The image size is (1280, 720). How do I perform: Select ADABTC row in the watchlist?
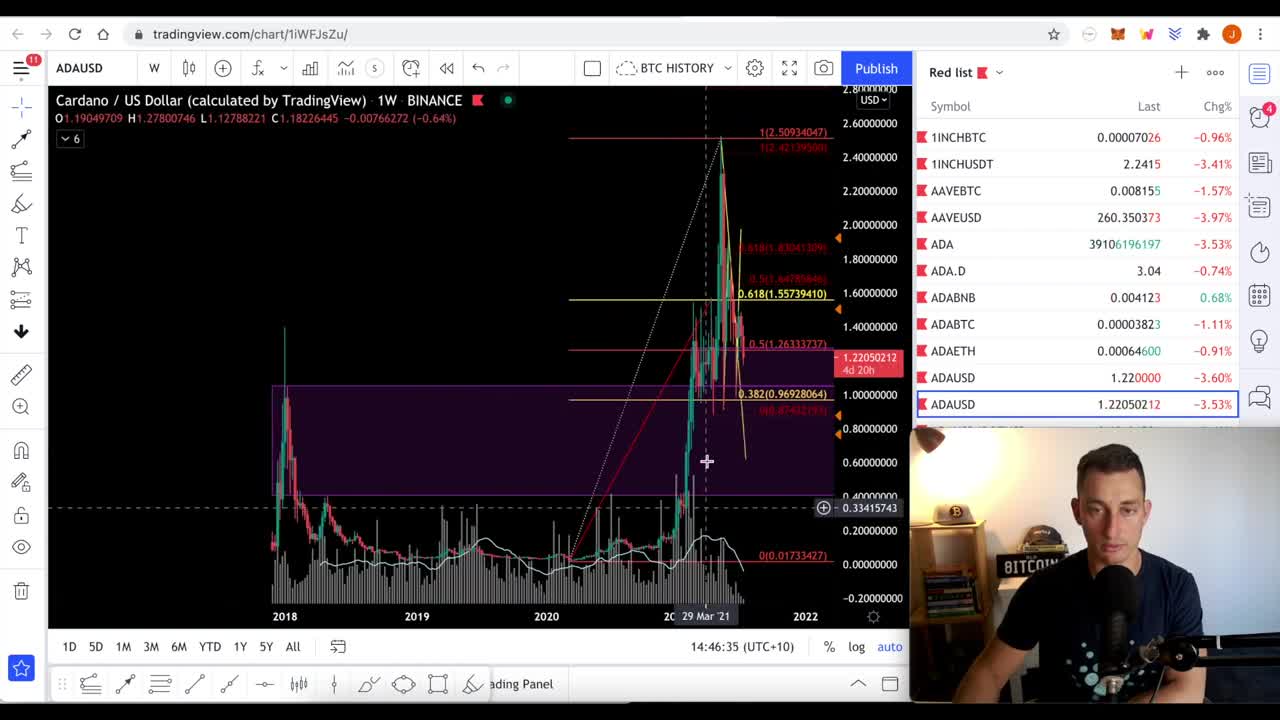tap(1078, 324)
